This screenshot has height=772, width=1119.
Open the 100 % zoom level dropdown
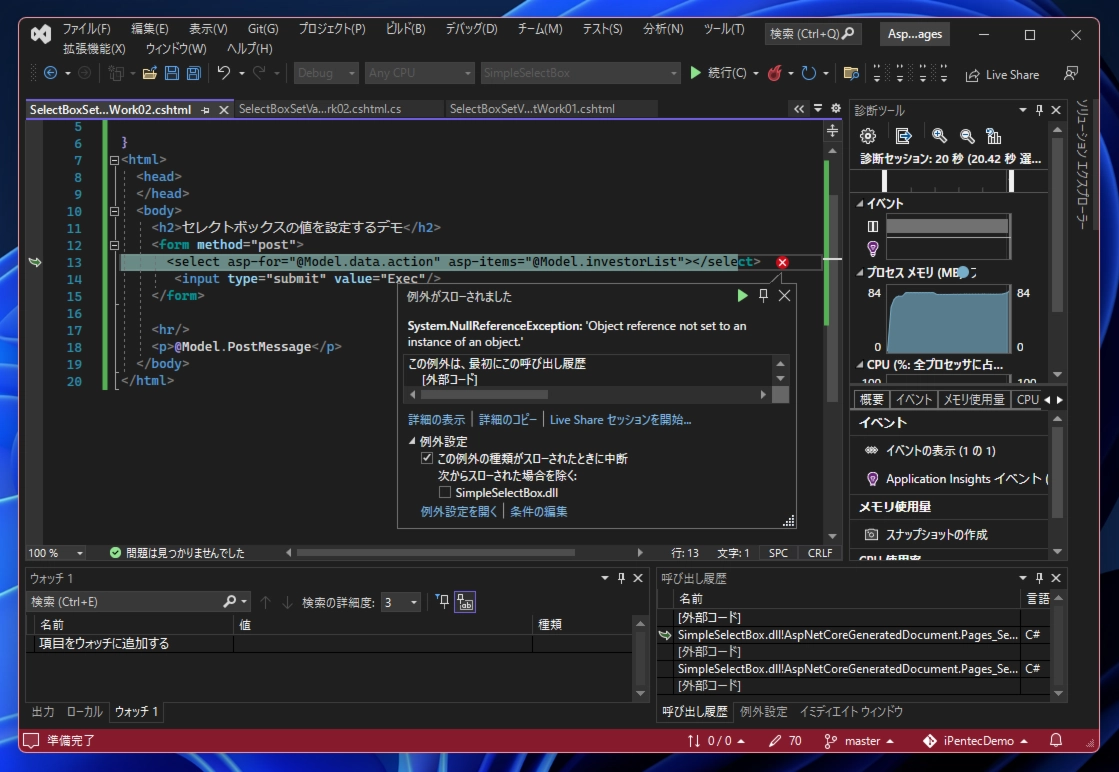(x=56, y=553)
